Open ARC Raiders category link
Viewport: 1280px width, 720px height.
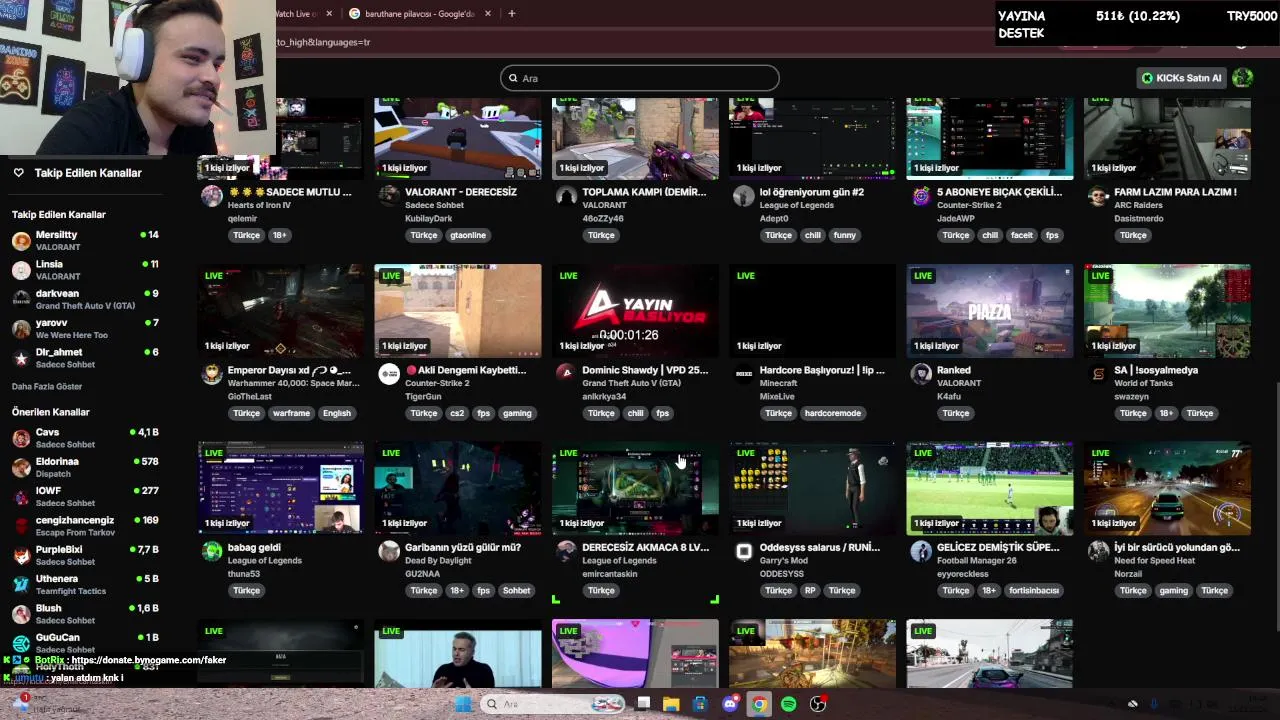(1139, 205)
